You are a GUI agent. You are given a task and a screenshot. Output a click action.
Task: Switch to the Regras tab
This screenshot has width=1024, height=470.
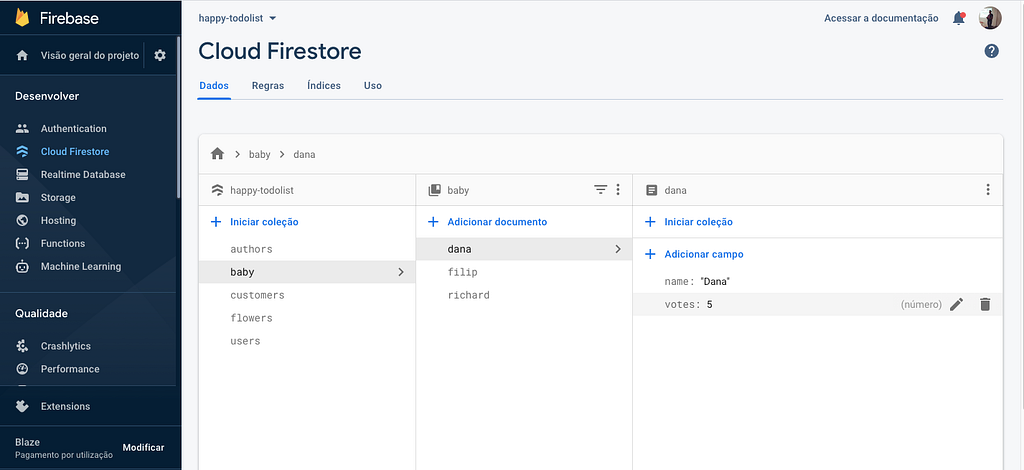coord(268,86)
